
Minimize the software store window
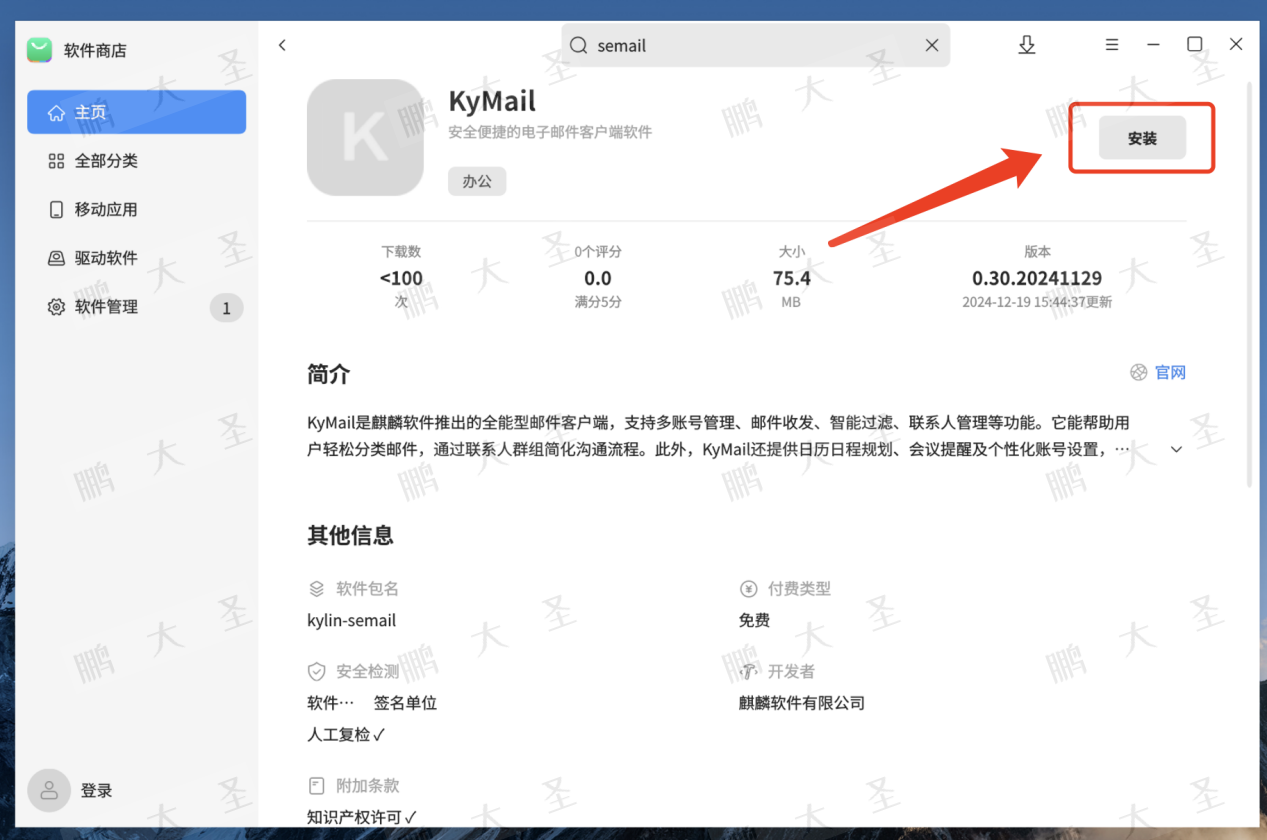[1153, 45]
